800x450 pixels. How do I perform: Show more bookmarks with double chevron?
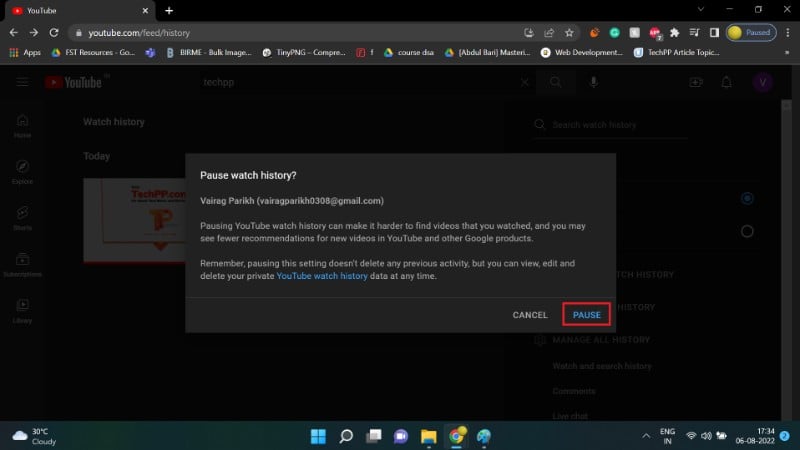click(x=787, y=53)
